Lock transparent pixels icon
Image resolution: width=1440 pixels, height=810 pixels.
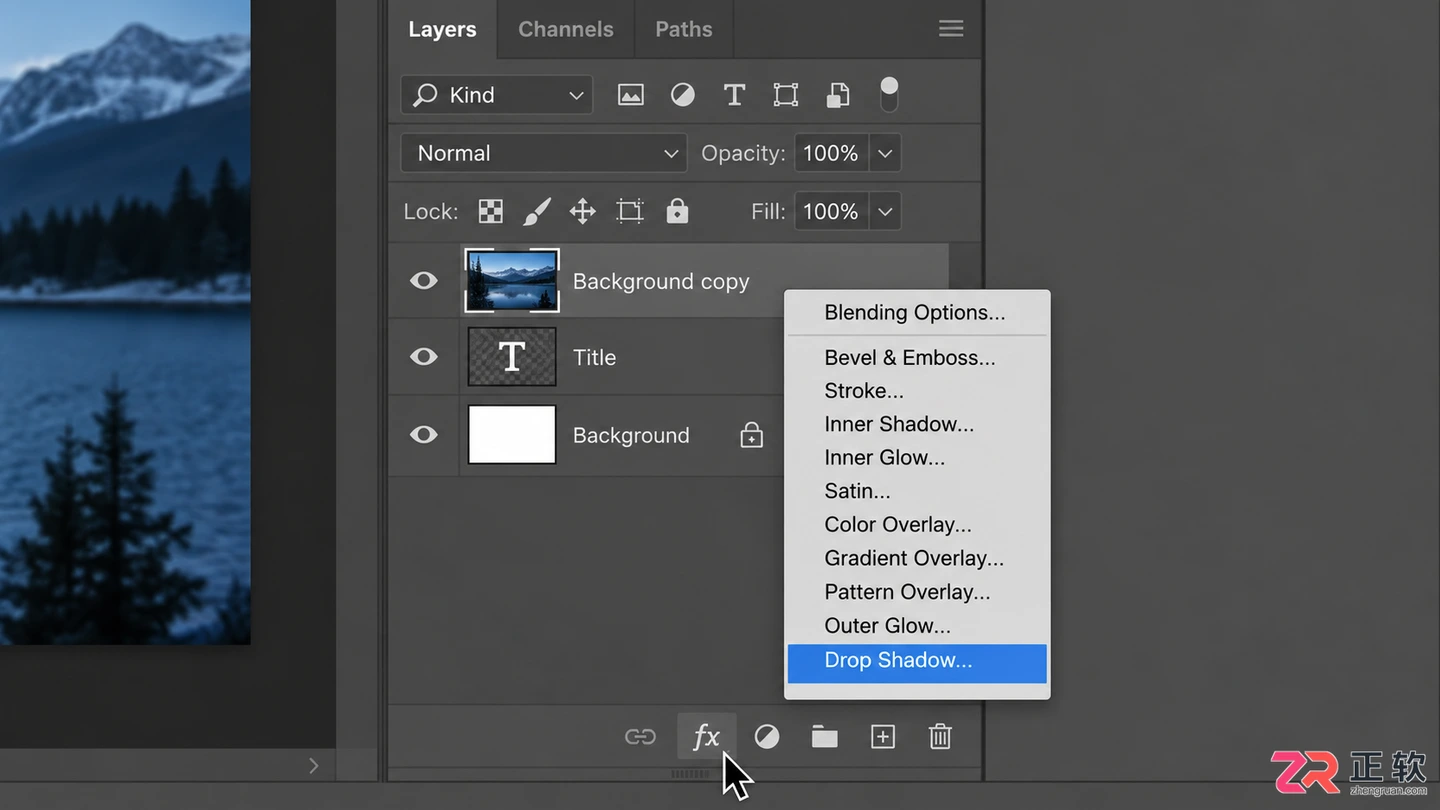(491, 211)
